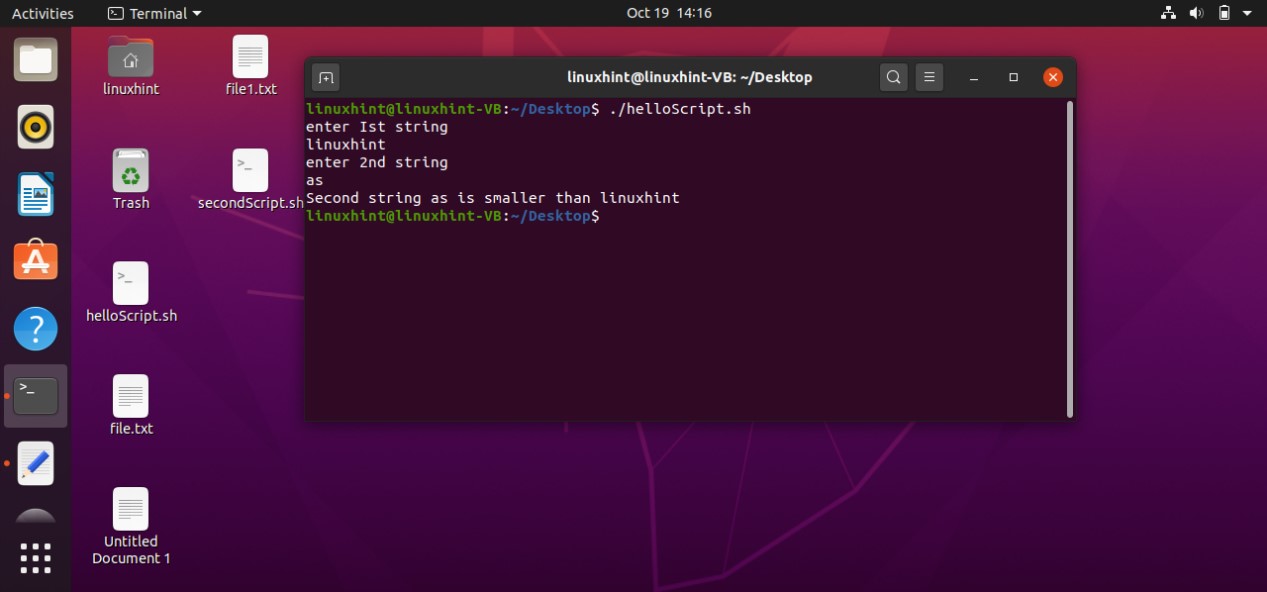Screen dimensions: 1267x592
Task: Open LibreOffice Writer from the dock
Action: click(x=36, y=194)
